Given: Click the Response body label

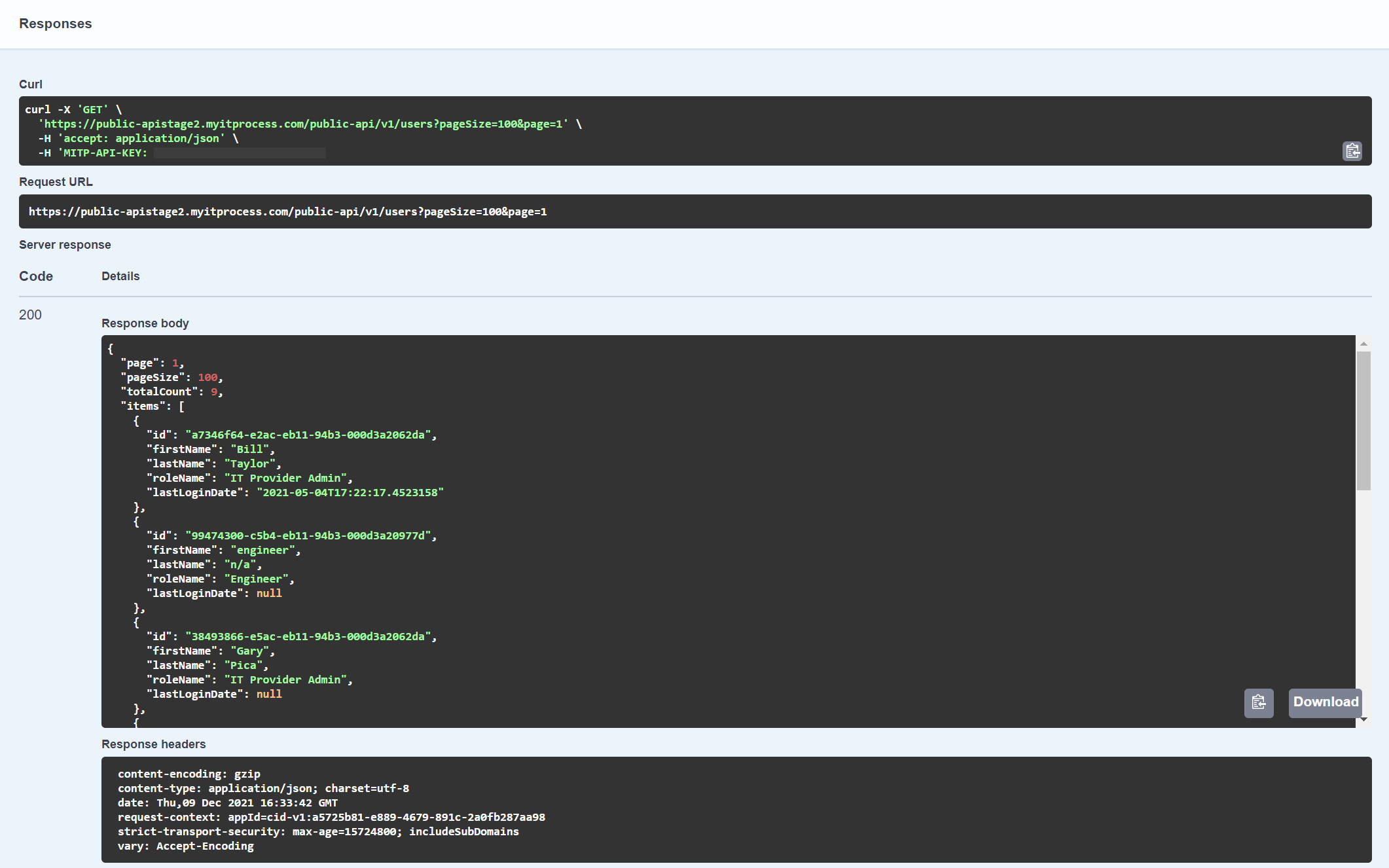Looking at the screenshot, I should click(145, 323).
